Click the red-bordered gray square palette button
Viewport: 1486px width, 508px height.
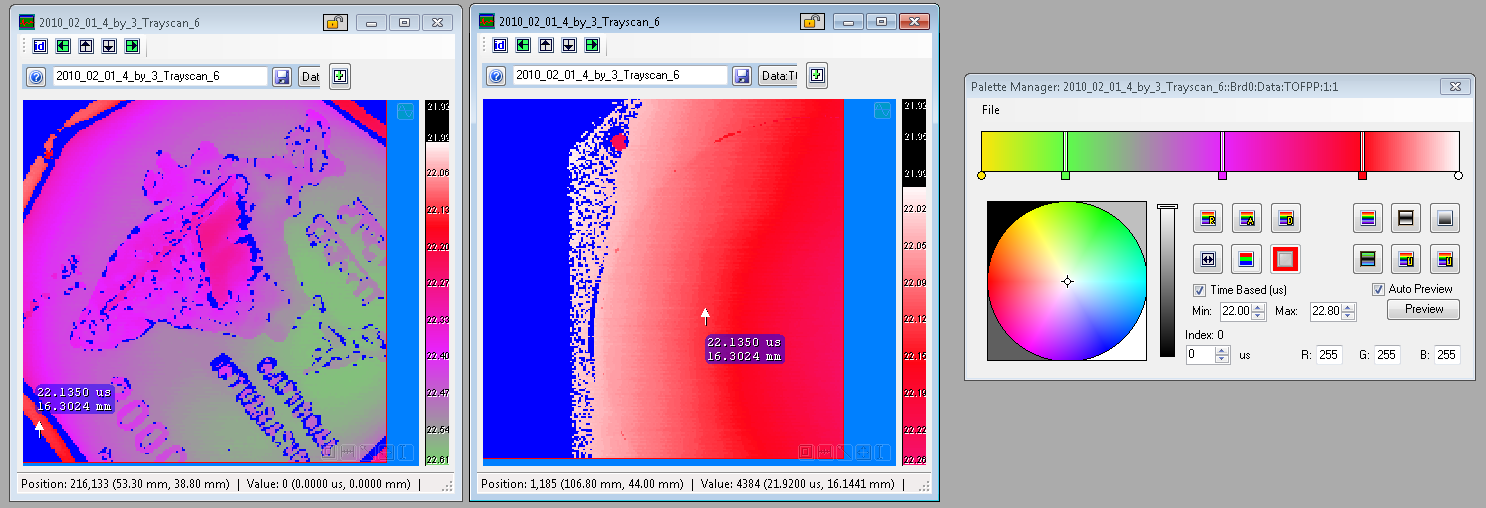1285,259
